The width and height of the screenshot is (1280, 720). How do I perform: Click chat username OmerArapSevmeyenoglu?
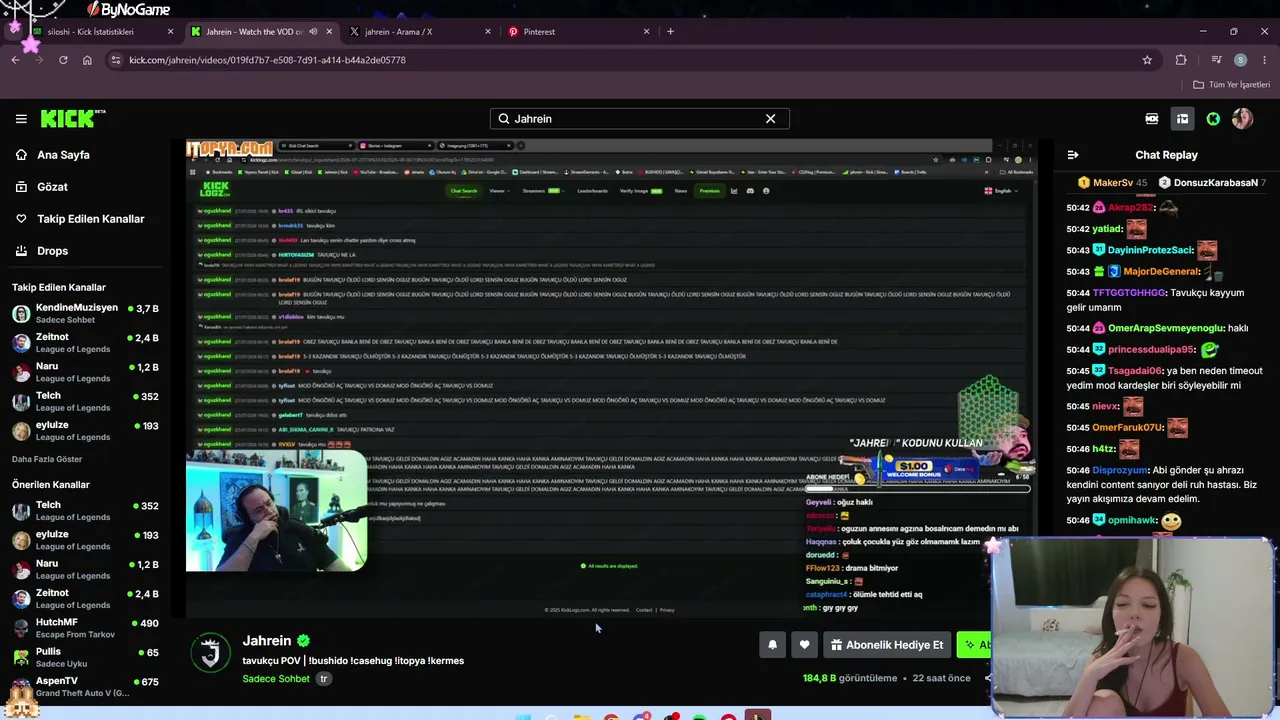coord(1166,328)
